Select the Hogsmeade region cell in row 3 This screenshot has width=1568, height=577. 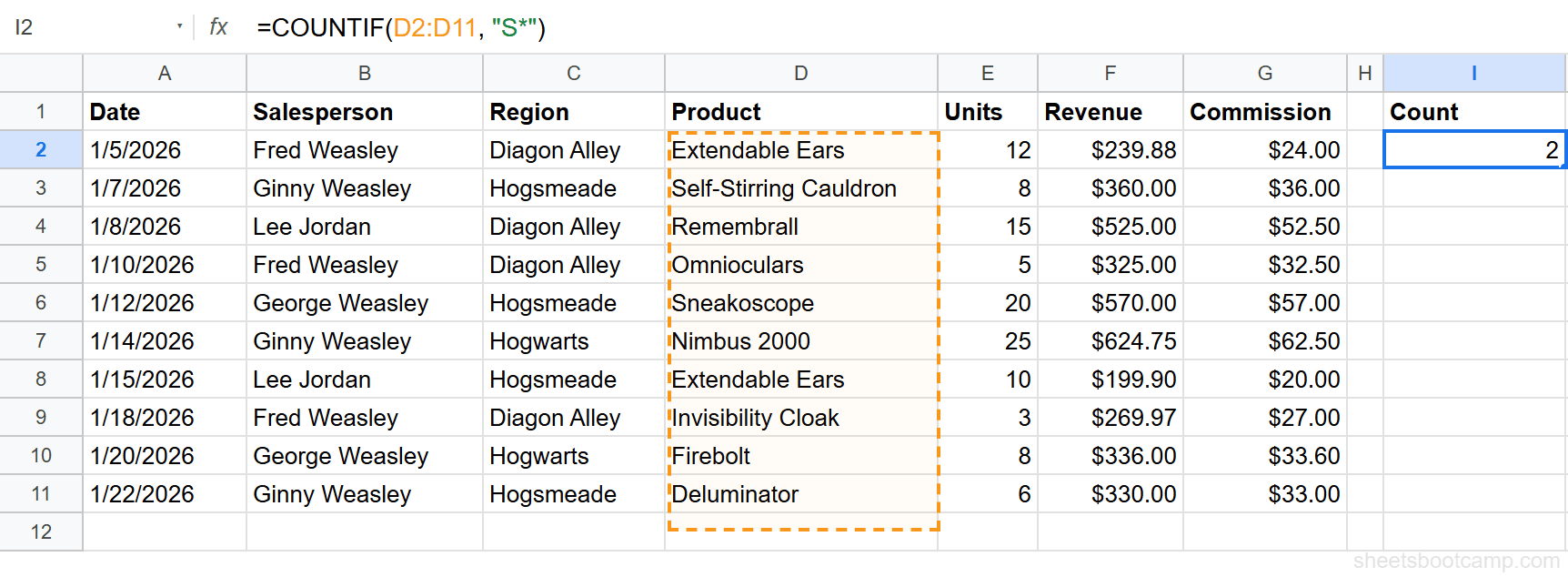coord(573,187)
